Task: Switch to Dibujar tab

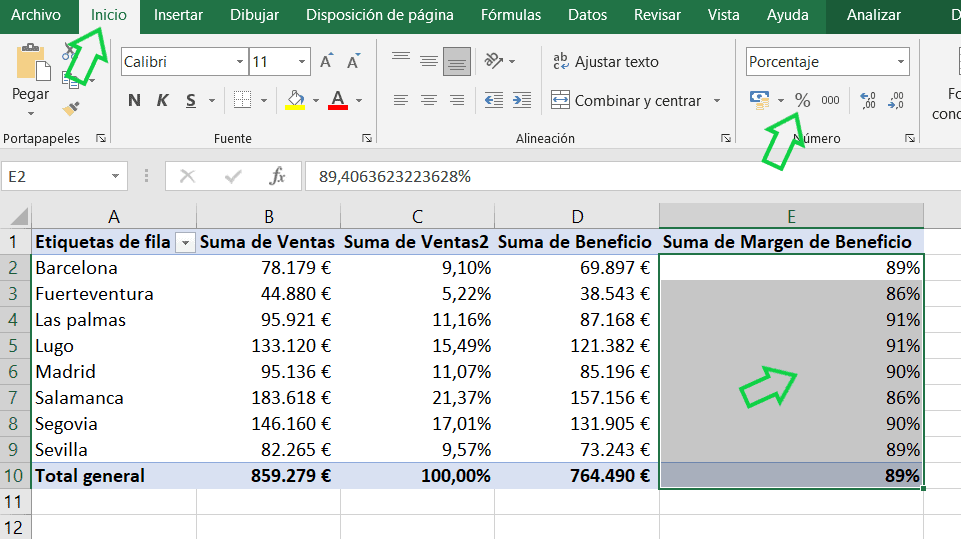Action: click(x=254, y=15)
